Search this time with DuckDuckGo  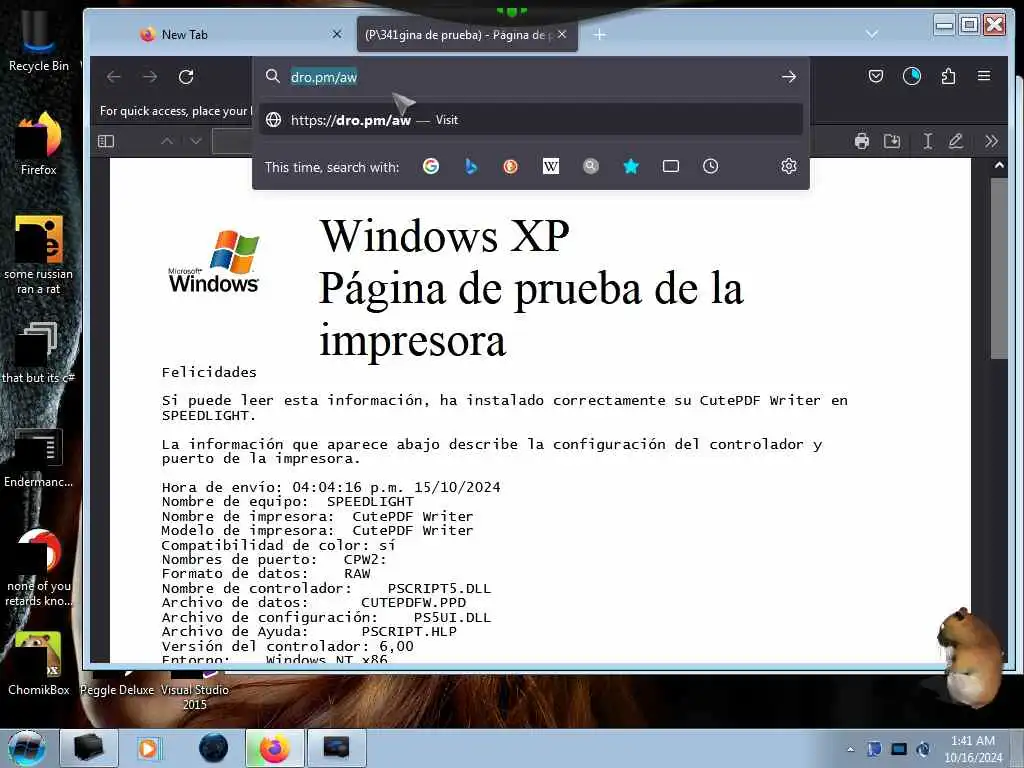point(511,167)
